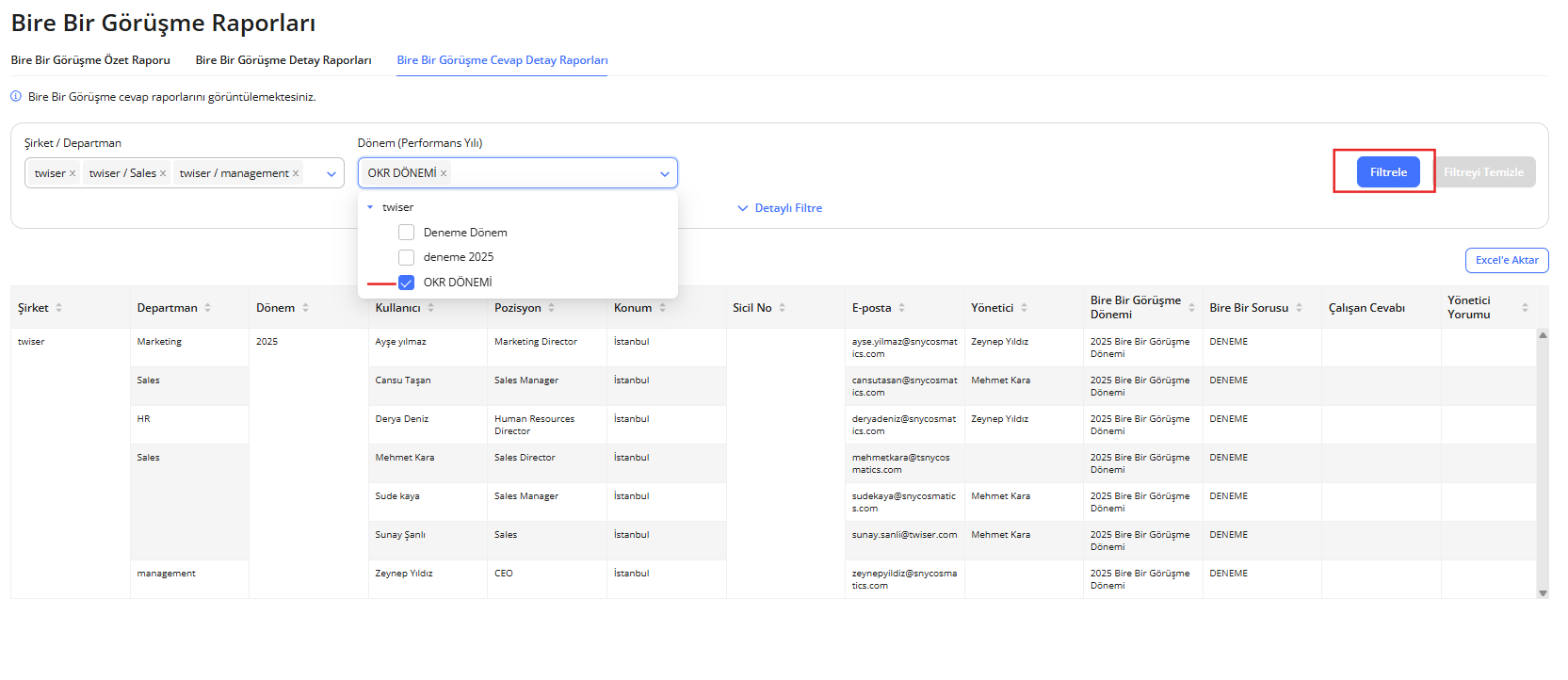This screenshot has height=680, width=1568.
Task: Open Bire Bir Görüşme Detay Raporları tab
Action: pos(283,60)
